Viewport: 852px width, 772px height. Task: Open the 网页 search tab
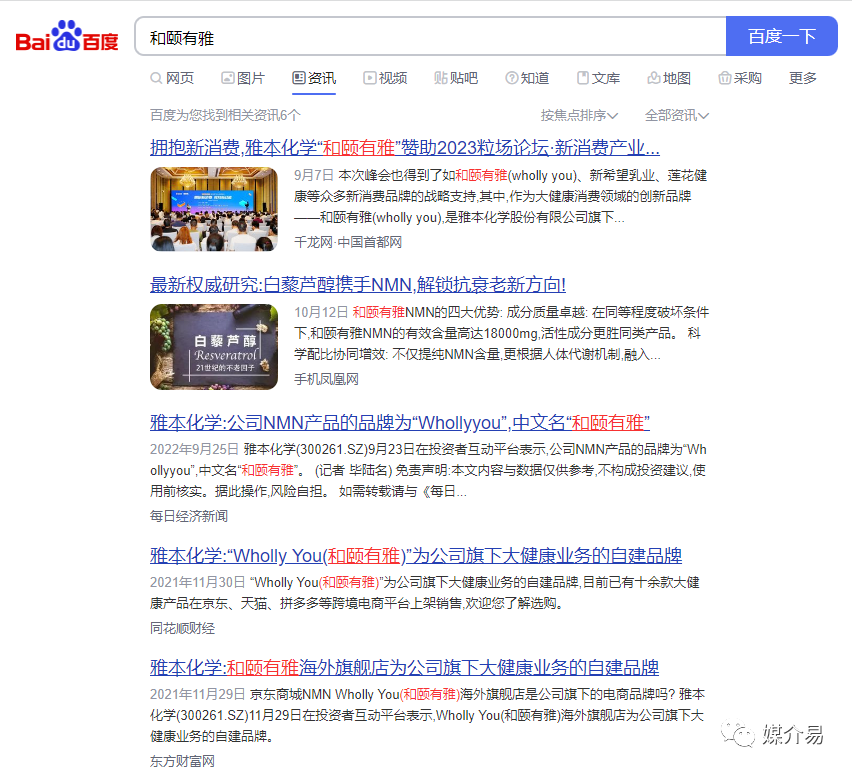pyautogui.click(x=172, y=78)
